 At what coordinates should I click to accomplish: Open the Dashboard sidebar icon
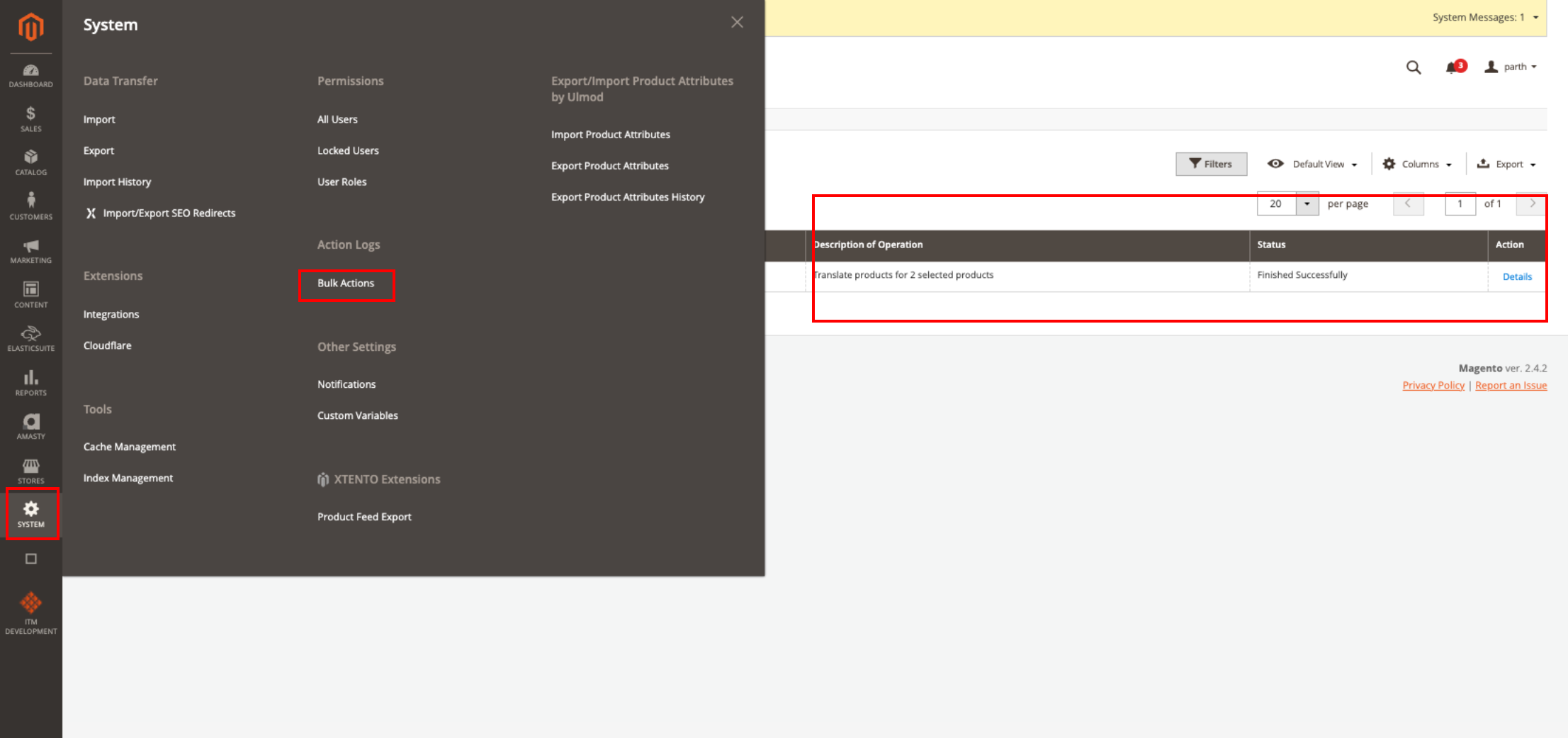(30, 76)
